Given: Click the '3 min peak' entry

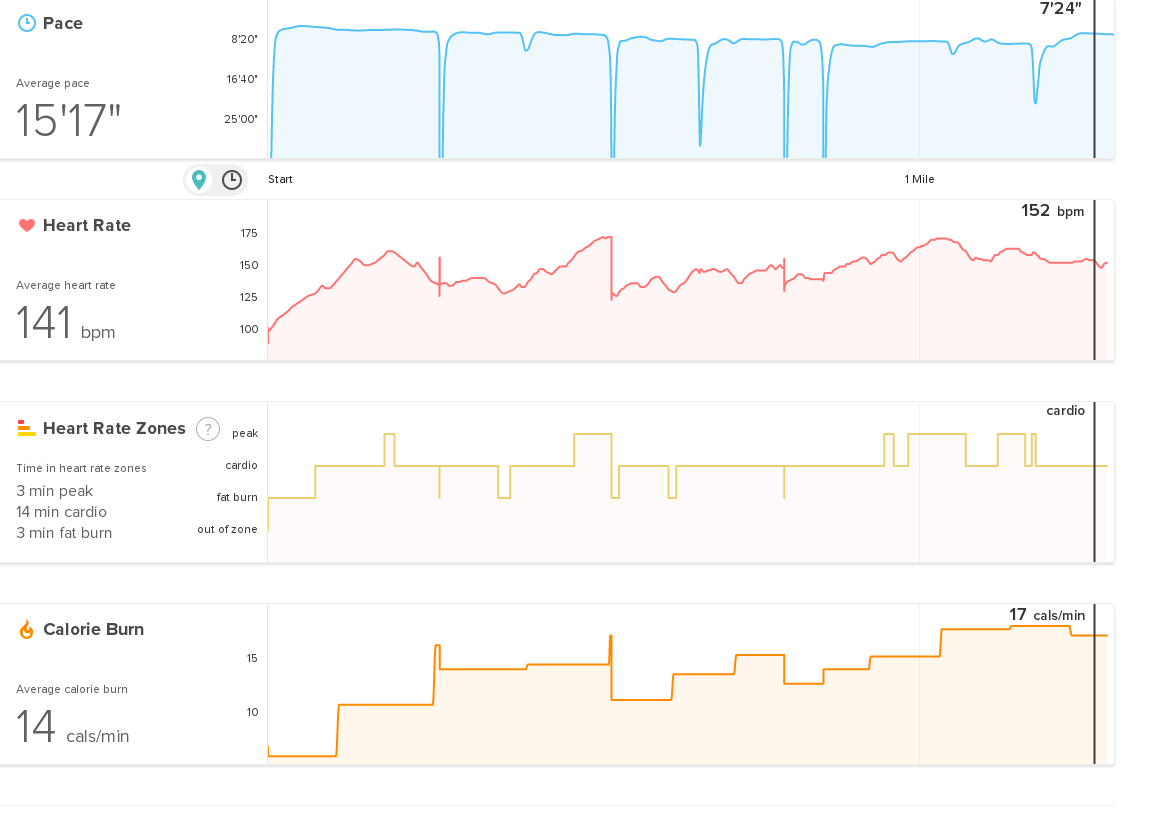Looking at the screenshot, I should pyautogui.click(x=55, y=491).
